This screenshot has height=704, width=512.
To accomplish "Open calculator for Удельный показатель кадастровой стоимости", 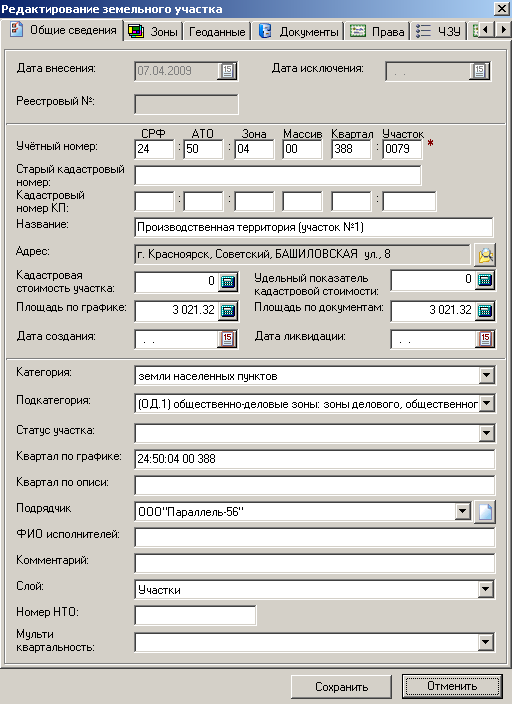I will pyautogui.click(x=485, y=280).
